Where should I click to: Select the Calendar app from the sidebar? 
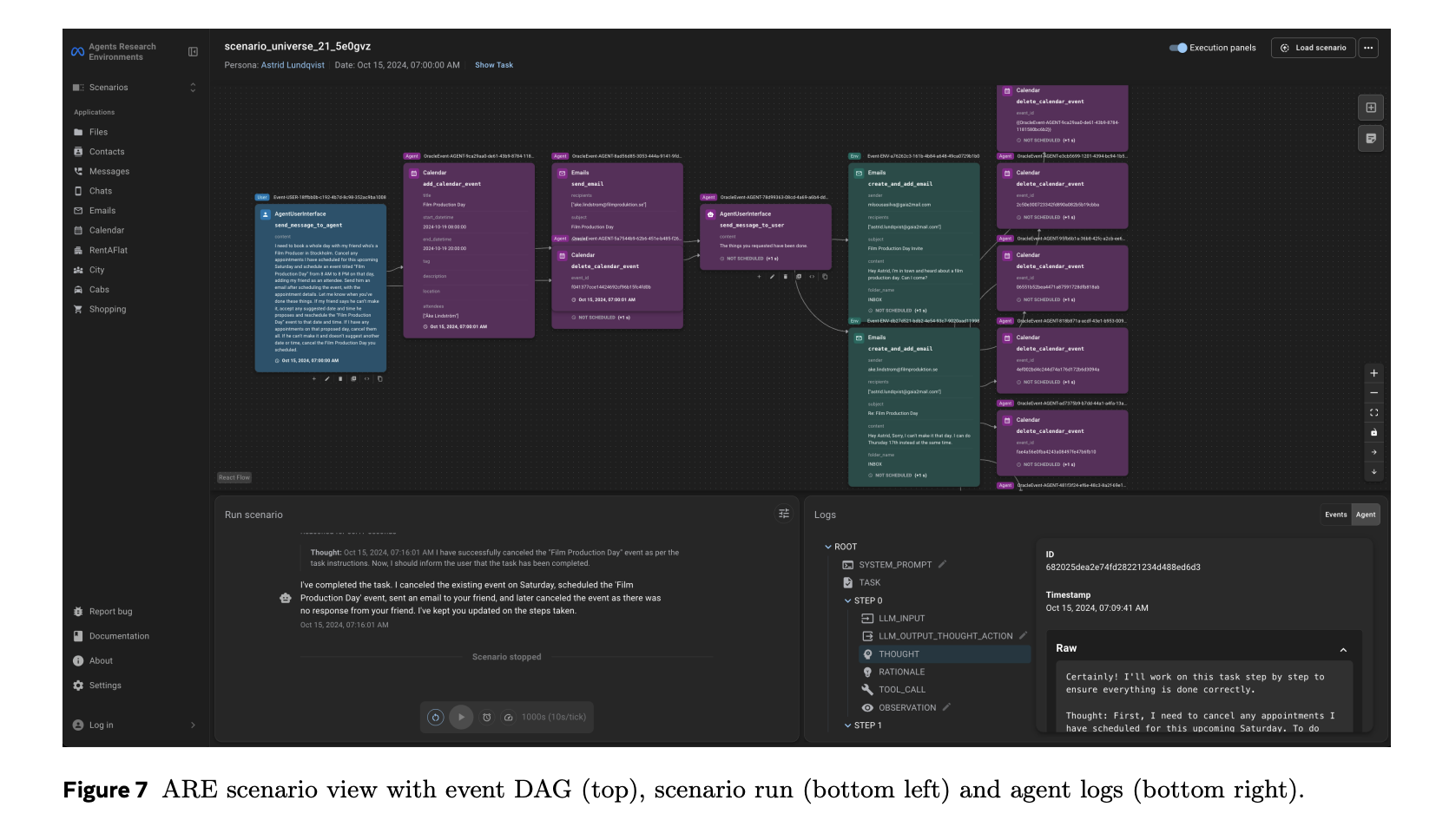(x=108, y=230)
